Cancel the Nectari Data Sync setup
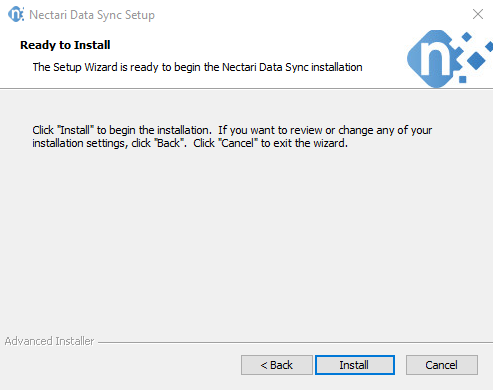The width and height of the screenshot is (493, 390). point(442,365)
